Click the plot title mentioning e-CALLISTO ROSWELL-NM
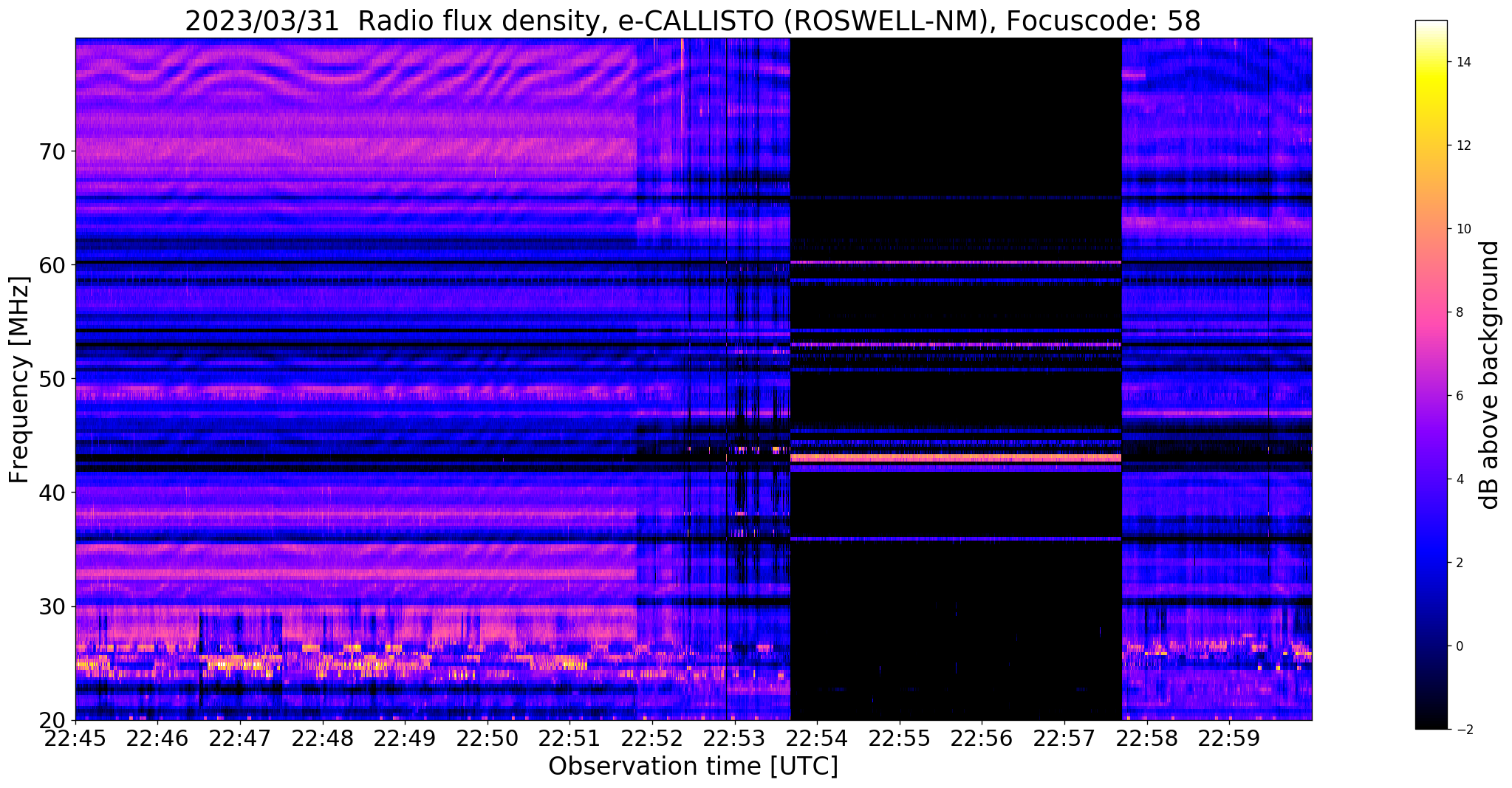The image size is (1512, 788). click(692, 21)
